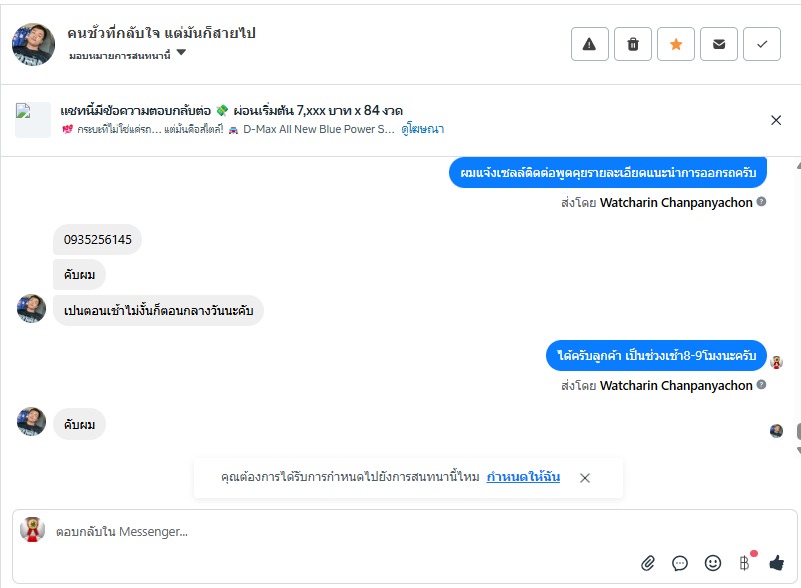
Task: Click info icon beside first Watcharin Chanpanyachon
Action: (x=762, y=202)
